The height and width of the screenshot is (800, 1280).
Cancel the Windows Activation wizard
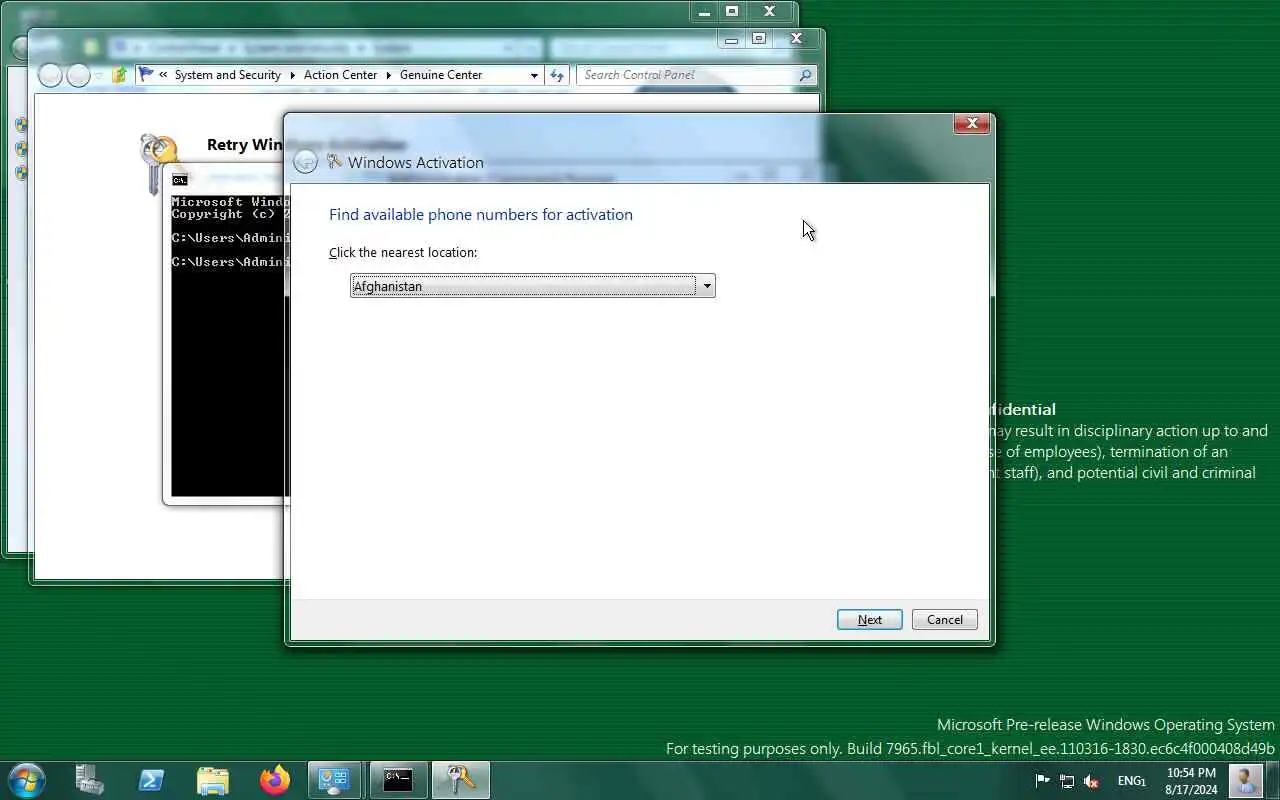tap(944, 620)
